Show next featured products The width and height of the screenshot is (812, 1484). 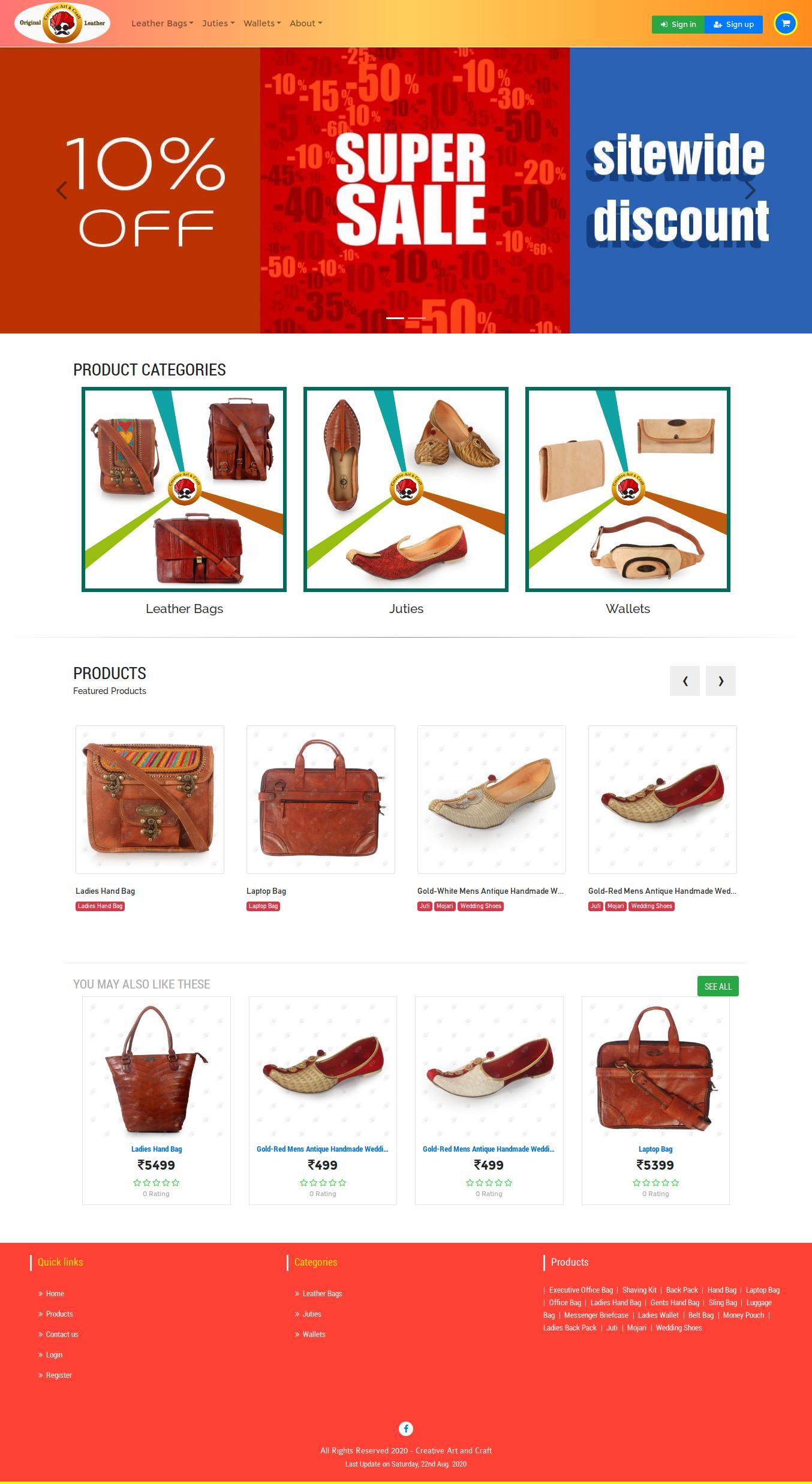[721, 681]
